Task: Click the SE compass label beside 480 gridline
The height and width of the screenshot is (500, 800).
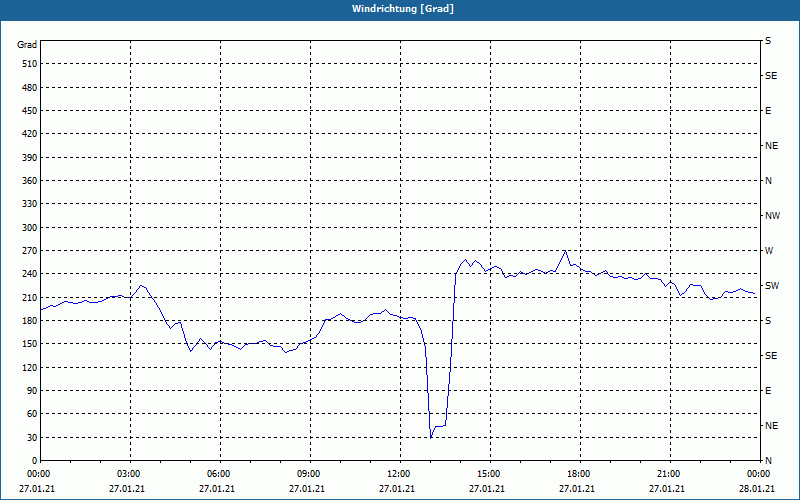Action: tap(771, 76)
